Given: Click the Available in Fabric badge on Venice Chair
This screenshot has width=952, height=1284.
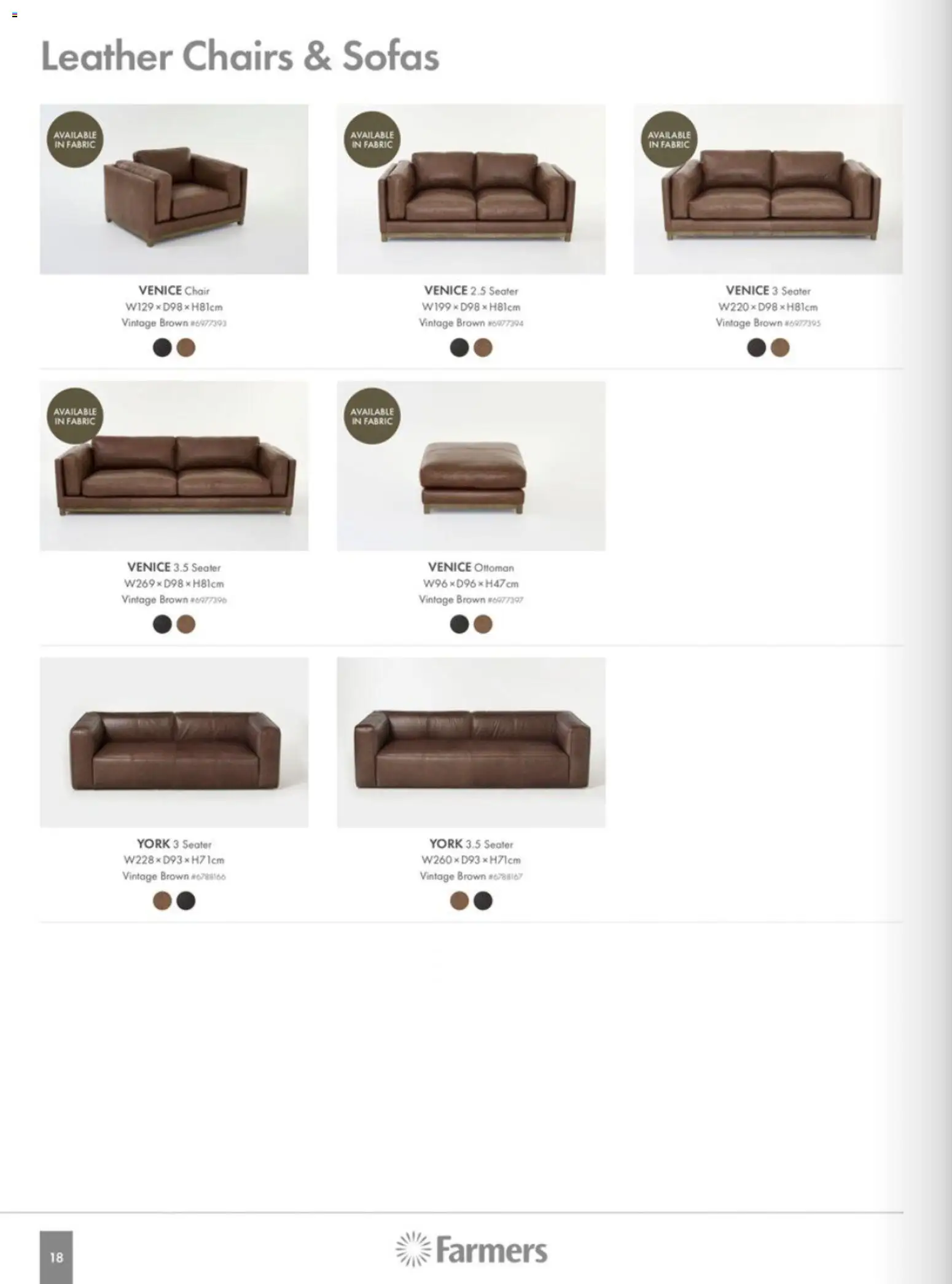Looking at the screenshot, I should point(75,139).
